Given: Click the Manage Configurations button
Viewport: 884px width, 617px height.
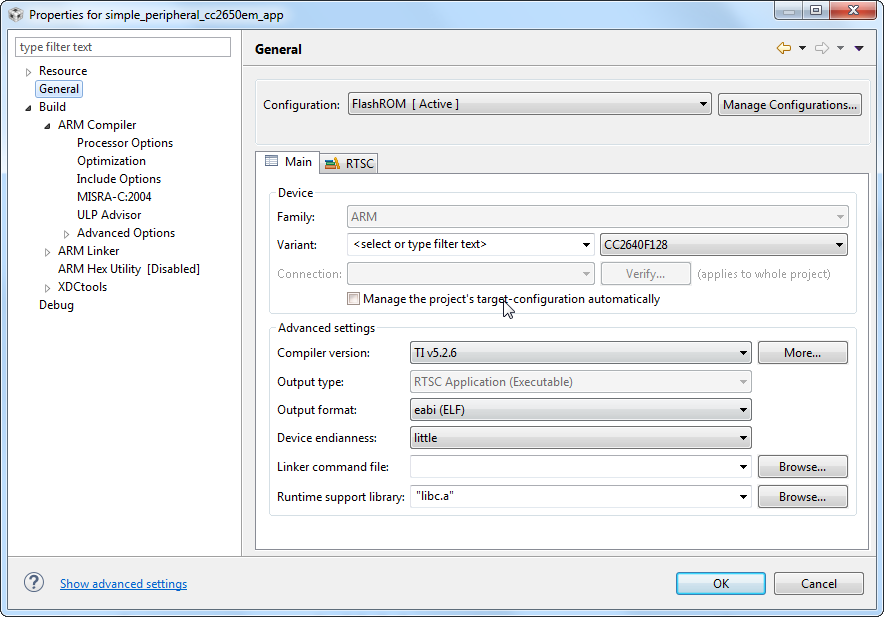Looking at the screenshot, I should (x=789, y=104).
